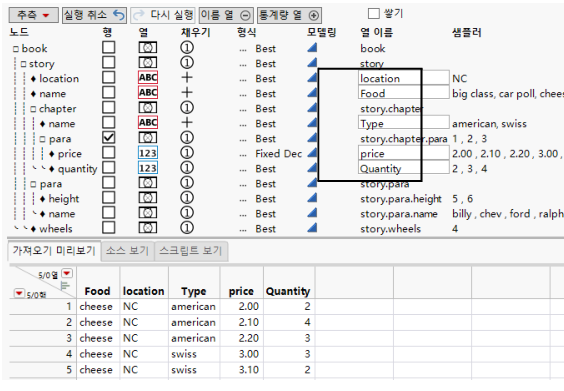This screenshot has width=564, height=391.
Task: Click the column icon for the wheels node
Action: [x=148, y=228]
